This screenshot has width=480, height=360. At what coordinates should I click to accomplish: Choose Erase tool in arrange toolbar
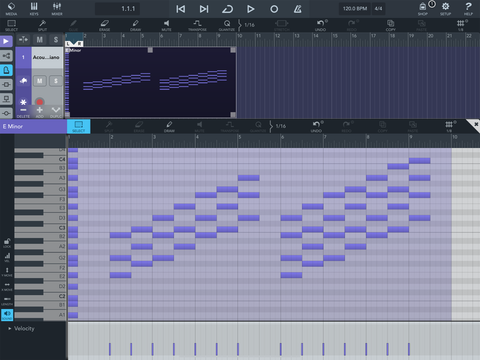[x=105, y=25]
